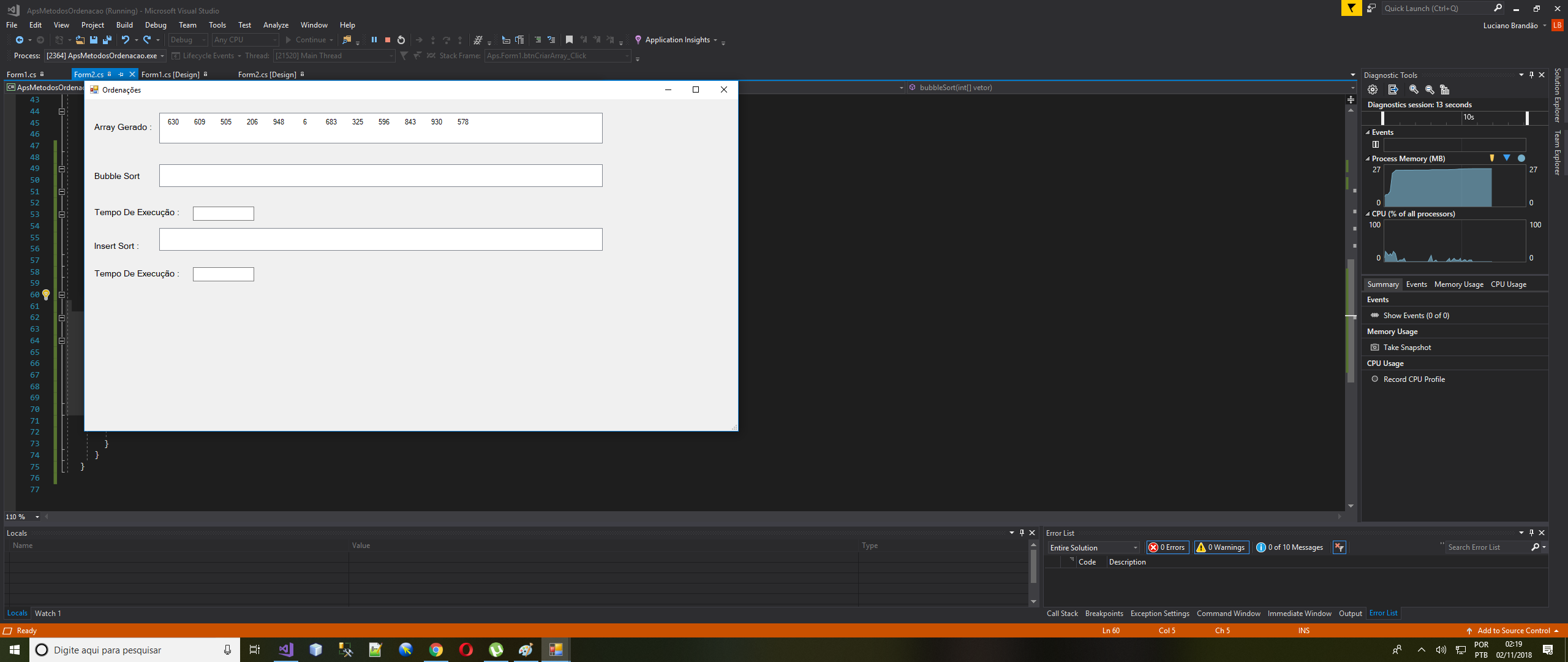Open Diagnostic Tools settings gear
1568x662 pixels.
(1373, 89)
